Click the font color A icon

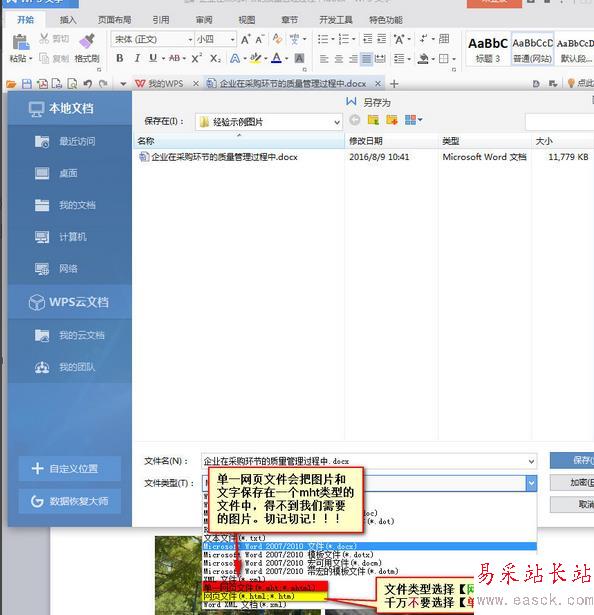pyautogui.click(x=277, y=58)
